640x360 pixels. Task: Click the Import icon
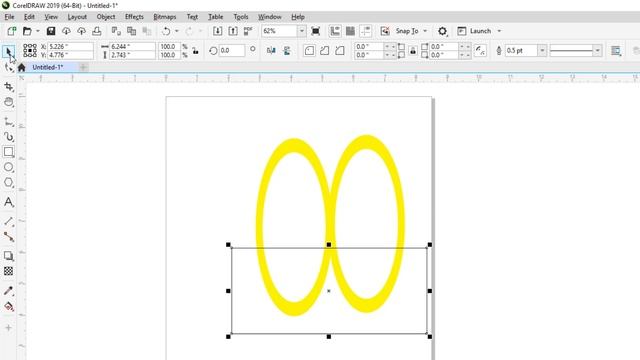click(x=217, y=31)
